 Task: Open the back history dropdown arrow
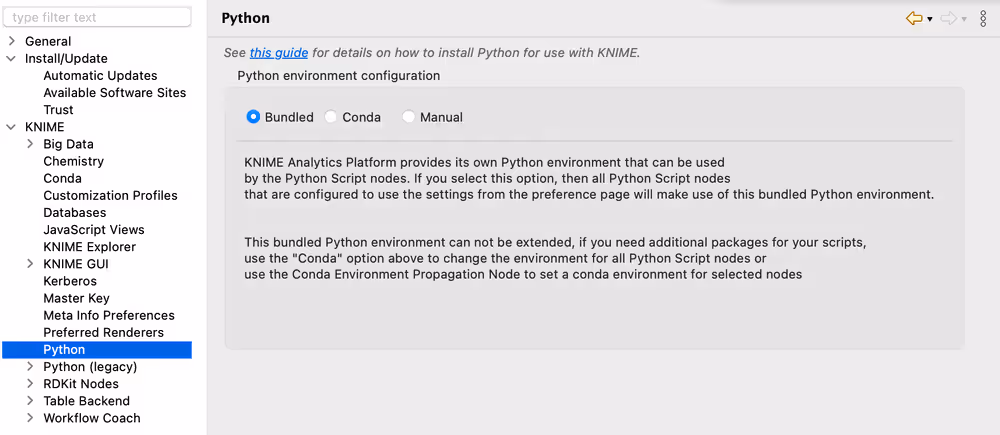(930, 19)
